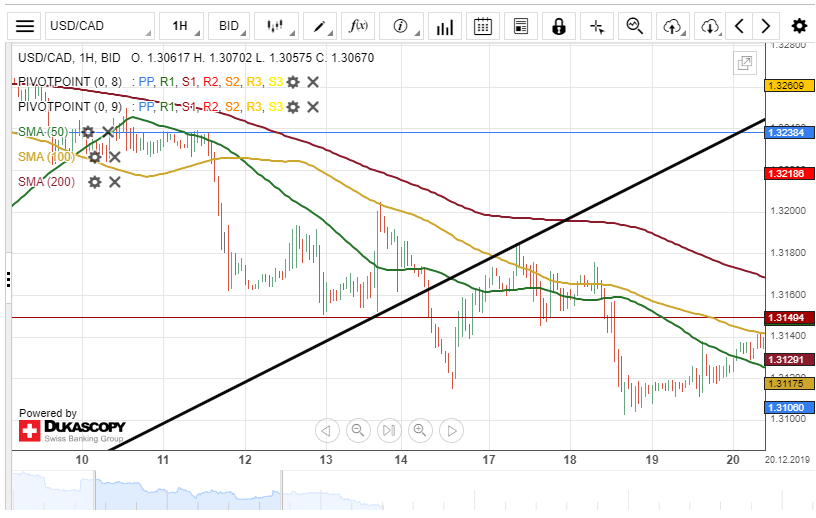This screenshot has height=518, width=816.
Task: Click the cloud upload icon
Action: [x=673, y=26]
